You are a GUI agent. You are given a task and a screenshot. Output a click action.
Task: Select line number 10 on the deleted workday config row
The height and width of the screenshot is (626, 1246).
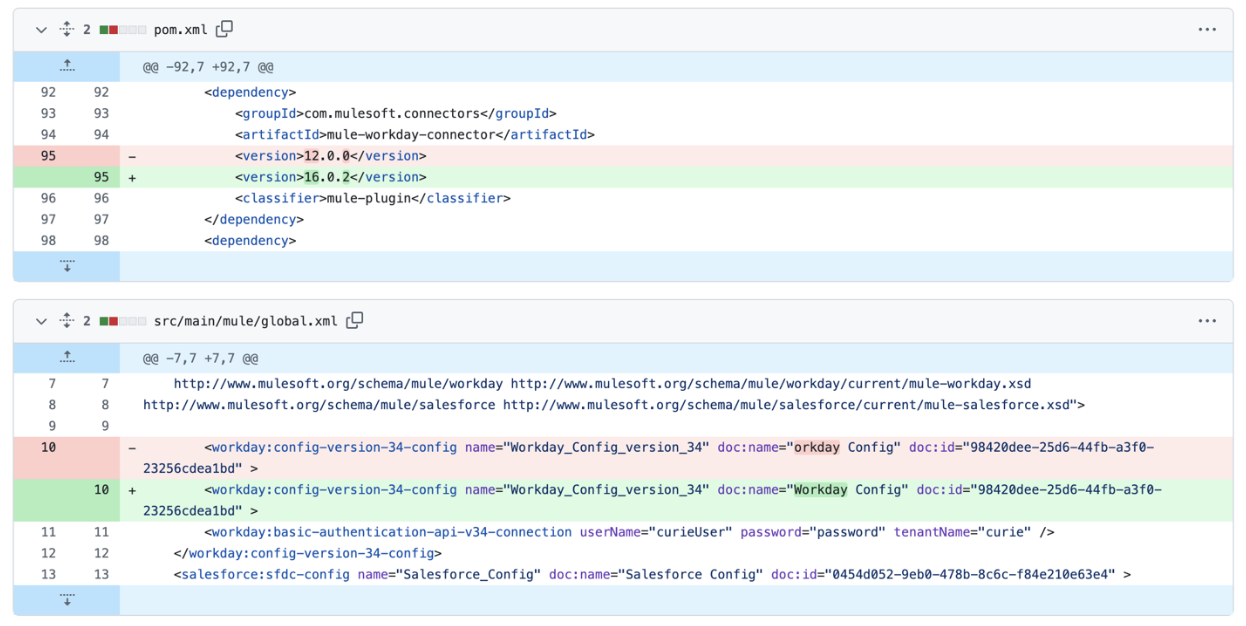pyautogui.click(x=48, y=447)
